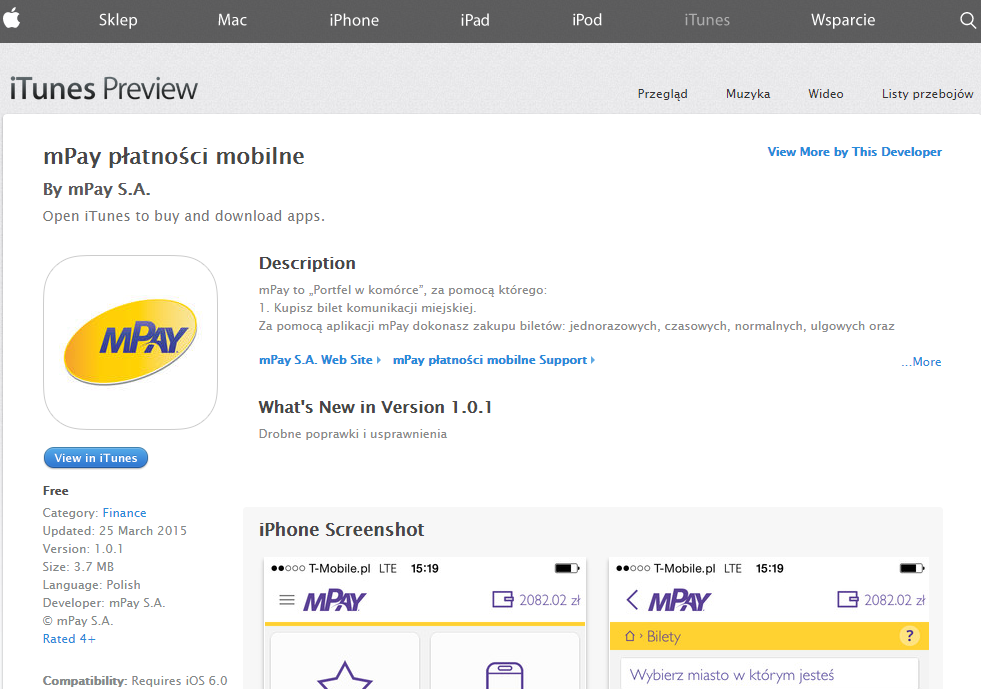Click the Finance category link
981x689 pixels.
point(125,513)
